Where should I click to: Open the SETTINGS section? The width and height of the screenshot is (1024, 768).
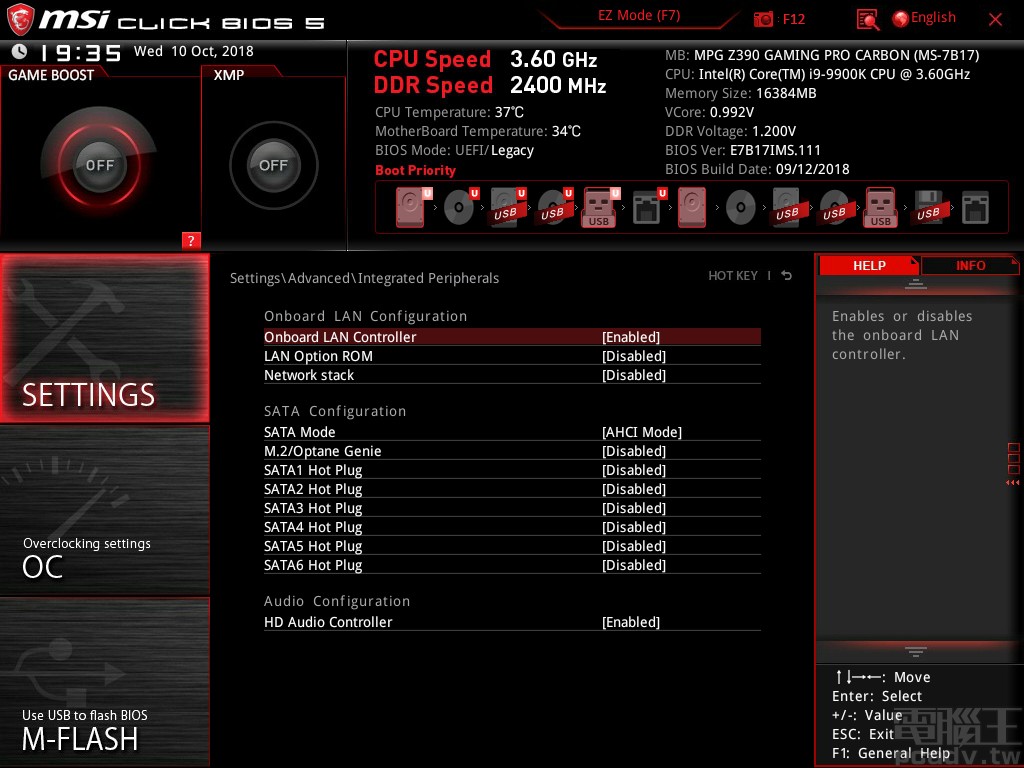point(104,338)
